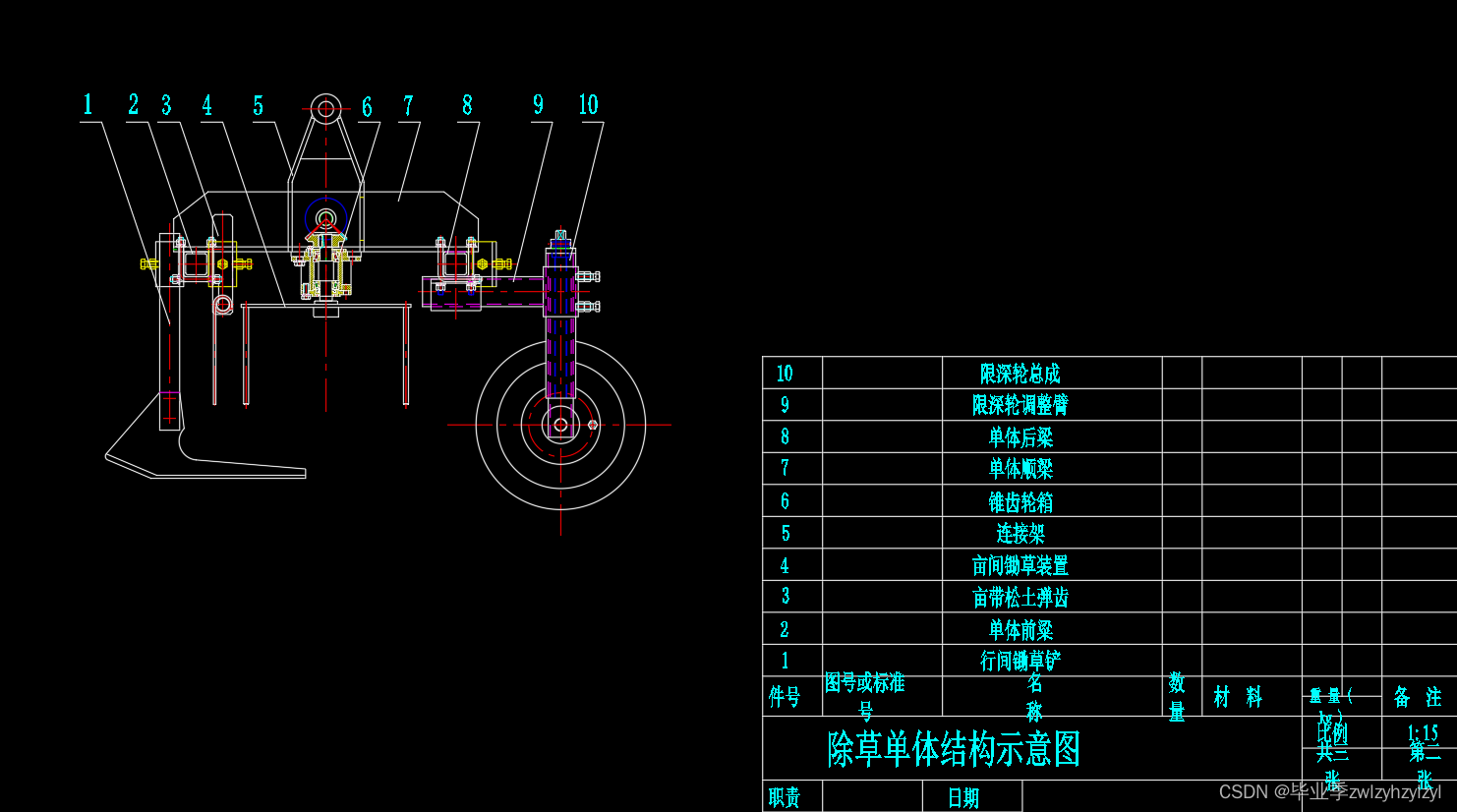Select callout number 10 above the drawing
Image resolution: width=1457 pixels, height=812 pixels.
tap(588, 105)
